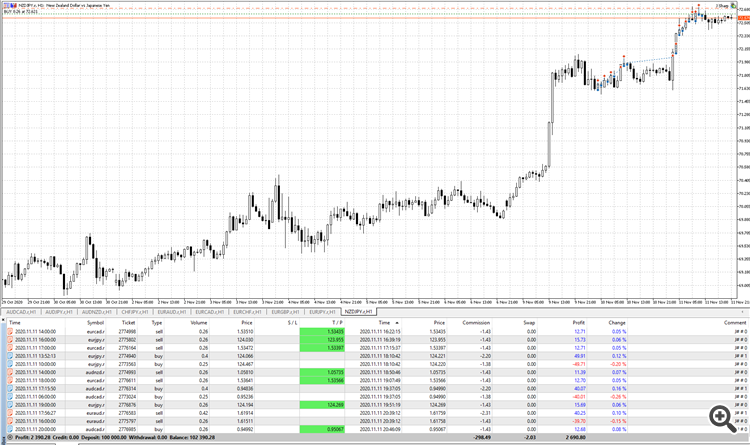Sort history by Commission column header
This screenshot has height=445, width=750.
(476, 323)
